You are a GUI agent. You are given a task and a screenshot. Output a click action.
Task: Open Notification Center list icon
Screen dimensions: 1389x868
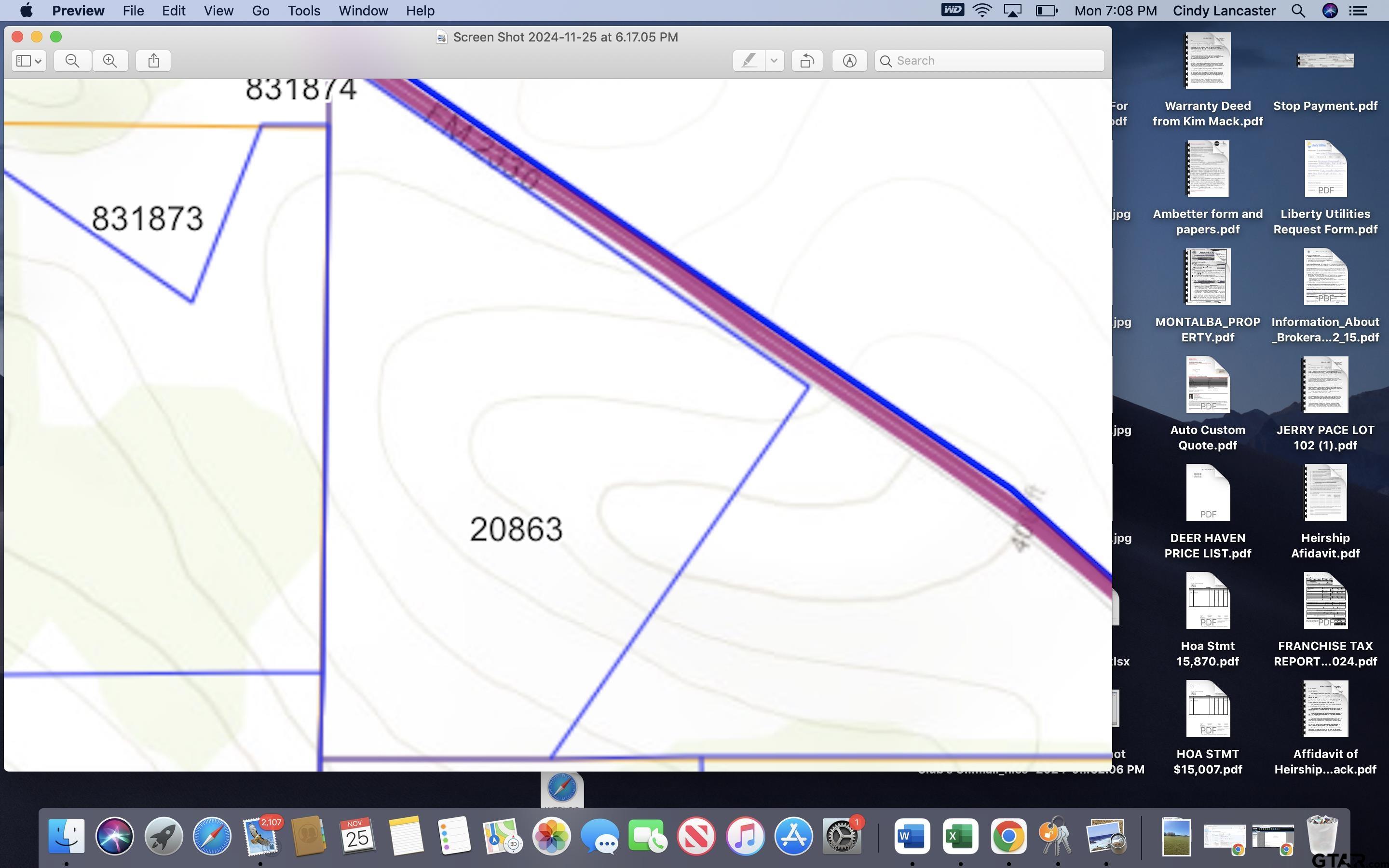pos(1358,10)
